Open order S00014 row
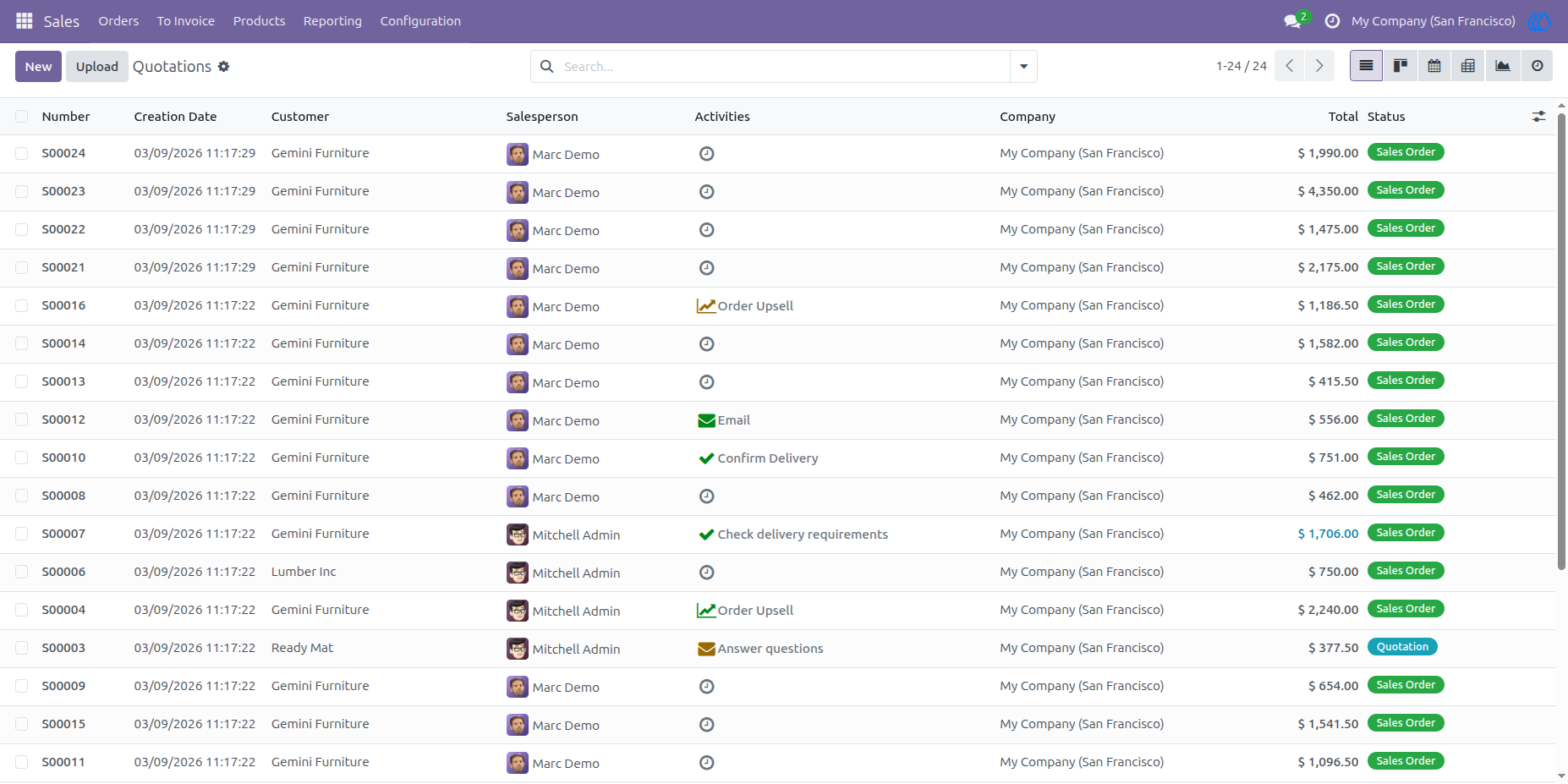 coord(777,344)
